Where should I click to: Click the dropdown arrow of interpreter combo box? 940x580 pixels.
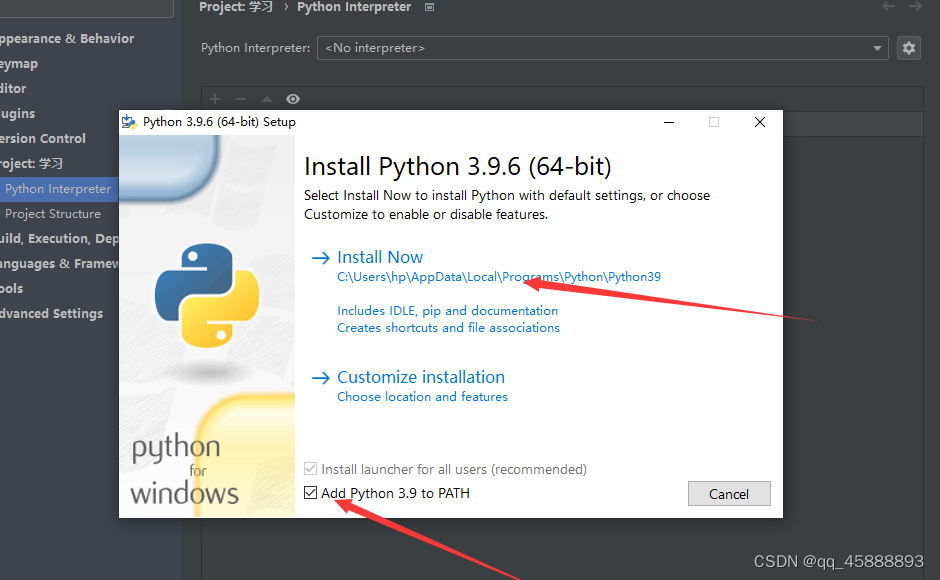click(877, 48)
